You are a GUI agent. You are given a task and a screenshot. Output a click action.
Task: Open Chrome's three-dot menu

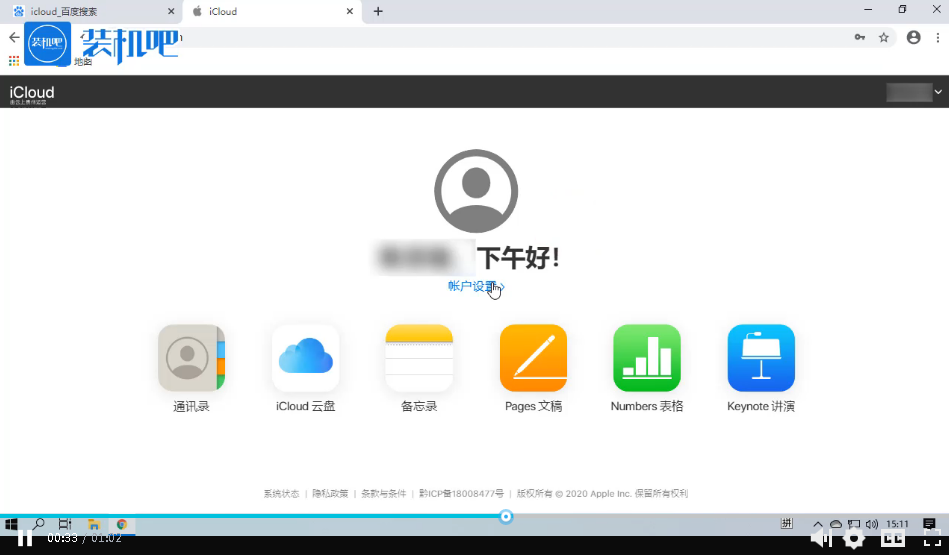pos(938,37)
